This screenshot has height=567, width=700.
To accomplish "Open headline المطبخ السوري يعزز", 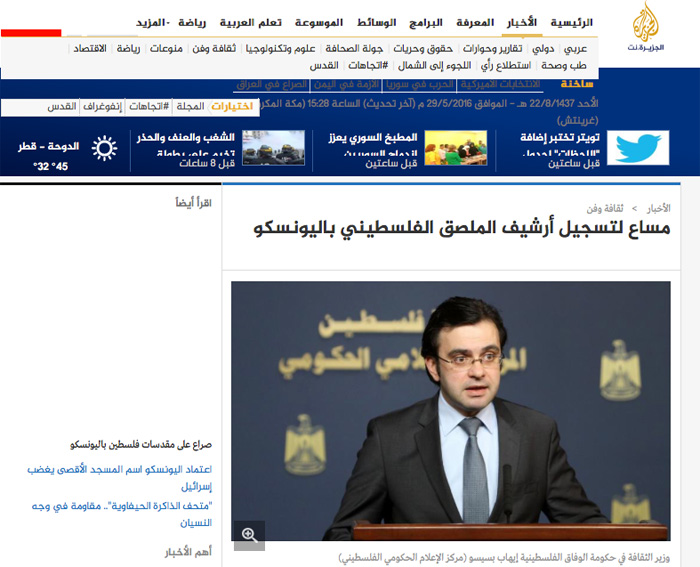I will [x=373, y=138].
